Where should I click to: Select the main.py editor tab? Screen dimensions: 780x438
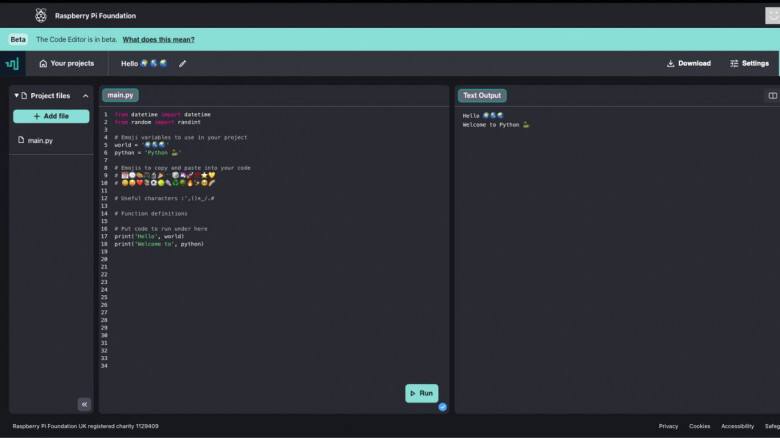[x=120, y=95]
